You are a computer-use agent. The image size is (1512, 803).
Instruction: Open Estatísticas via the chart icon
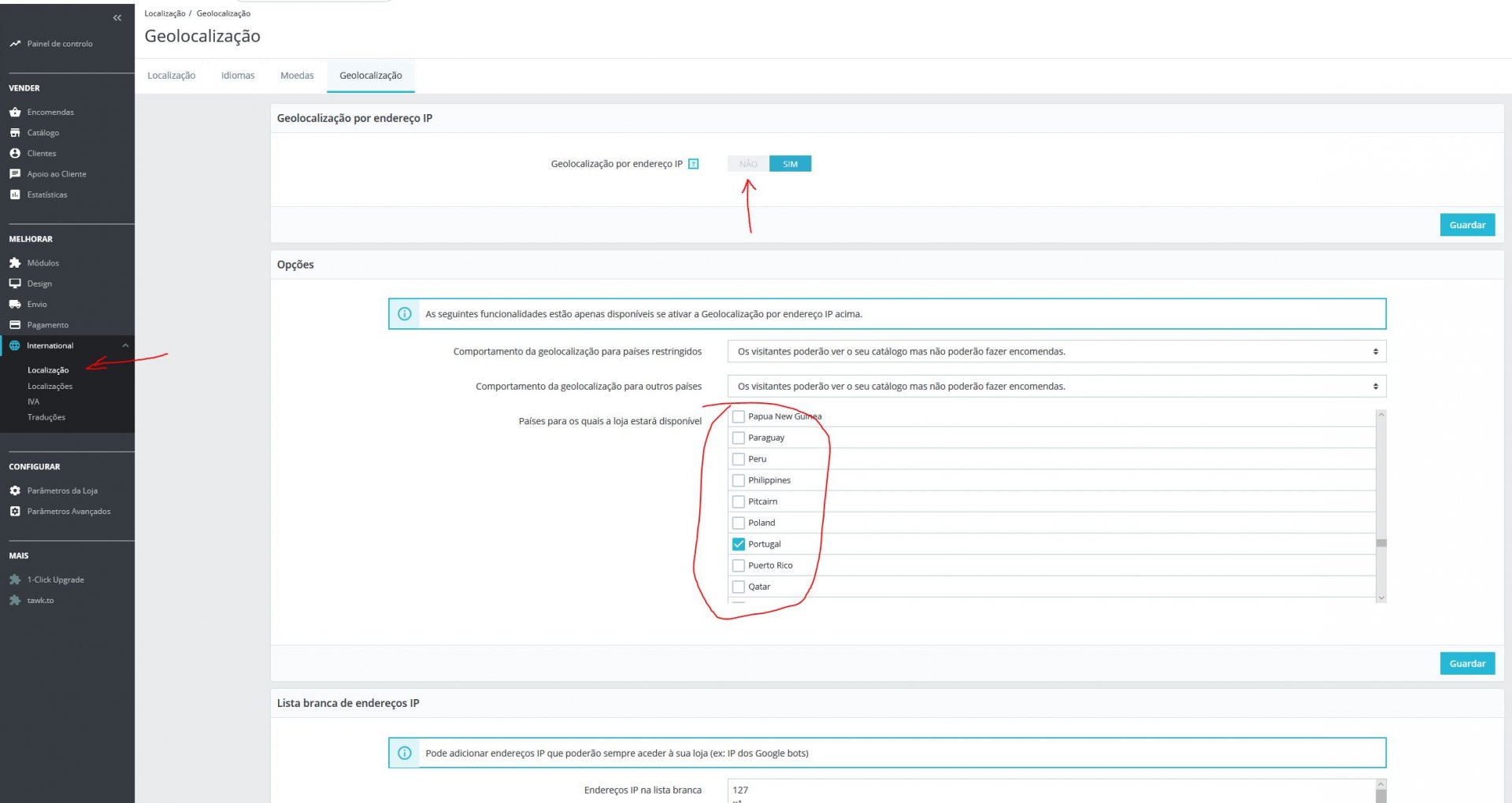15,194
